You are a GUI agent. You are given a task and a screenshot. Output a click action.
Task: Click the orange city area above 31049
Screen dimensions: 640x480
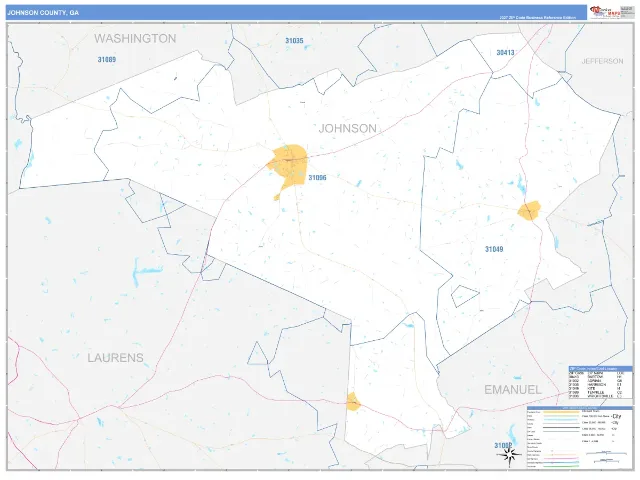coord(529,211)
